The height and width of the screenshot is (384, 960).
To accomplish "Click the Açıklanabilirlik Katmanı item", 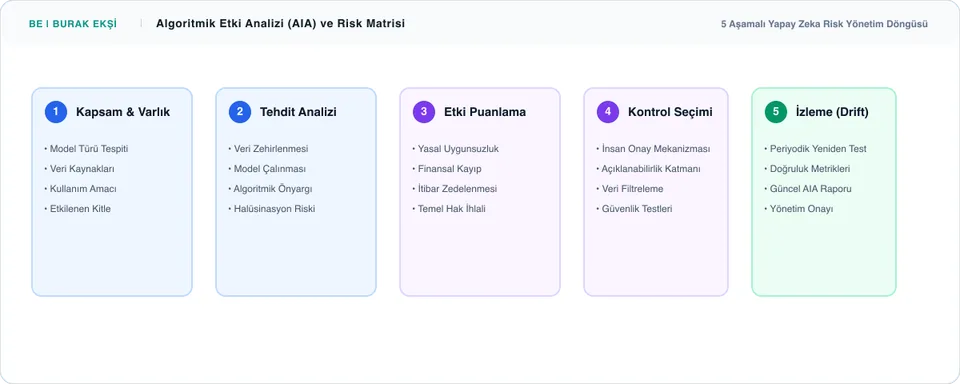I will click(648, 168).
